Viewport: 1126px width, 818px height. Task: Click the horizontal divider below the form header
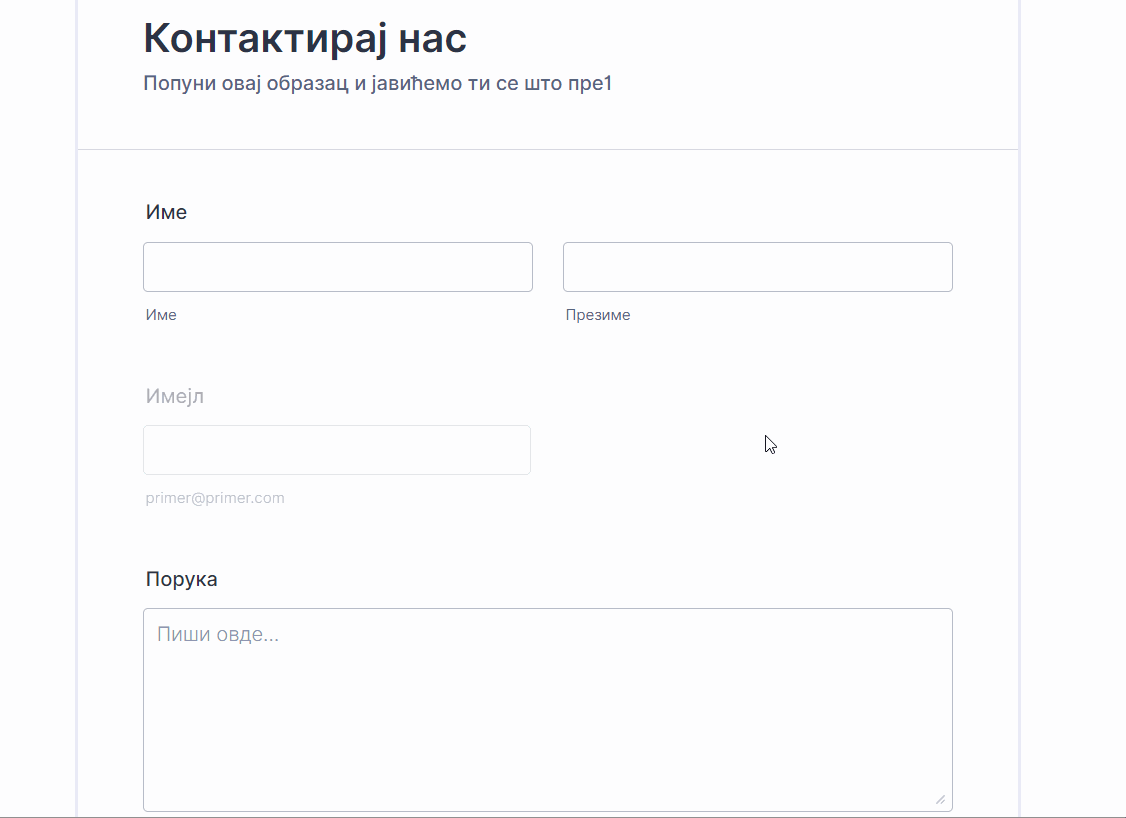[x=547, y=150]
